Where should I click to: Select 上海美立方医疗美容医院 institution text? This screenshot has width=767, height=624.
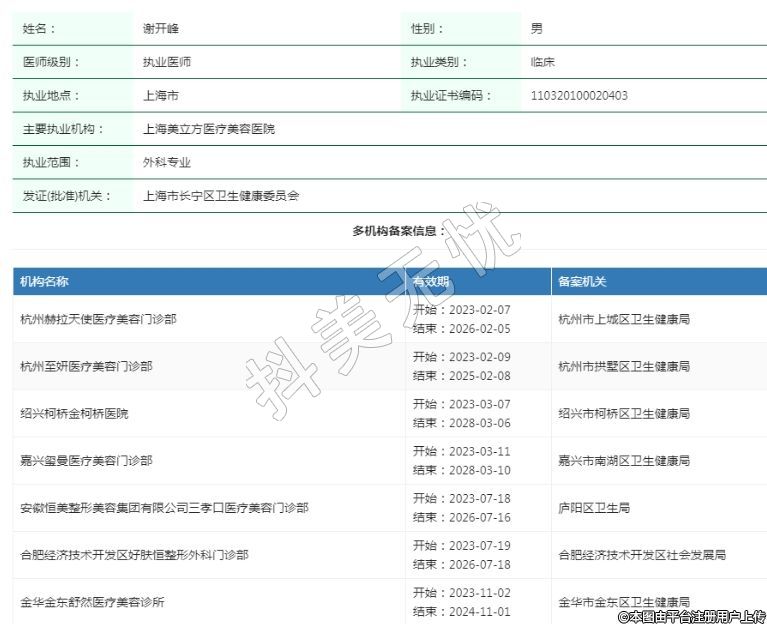(209, 129)
